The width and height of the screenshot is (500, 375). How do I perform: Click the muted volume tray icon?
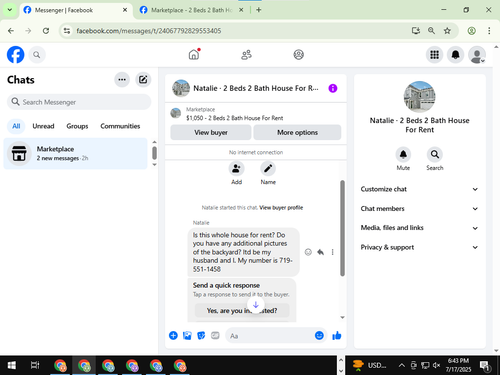pyautogui.click(x=436, y=365)
